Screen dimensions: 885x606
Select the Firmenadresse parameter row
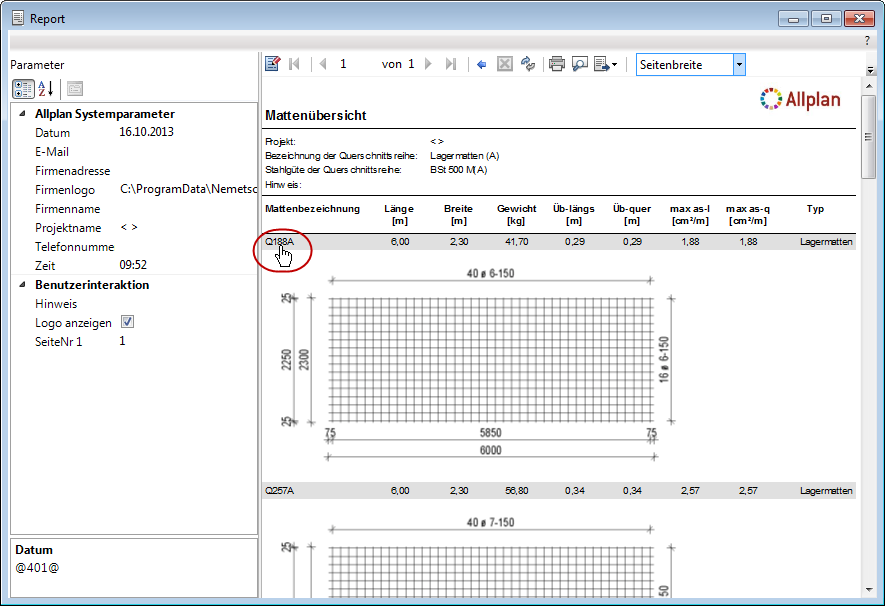coord(134,171)
